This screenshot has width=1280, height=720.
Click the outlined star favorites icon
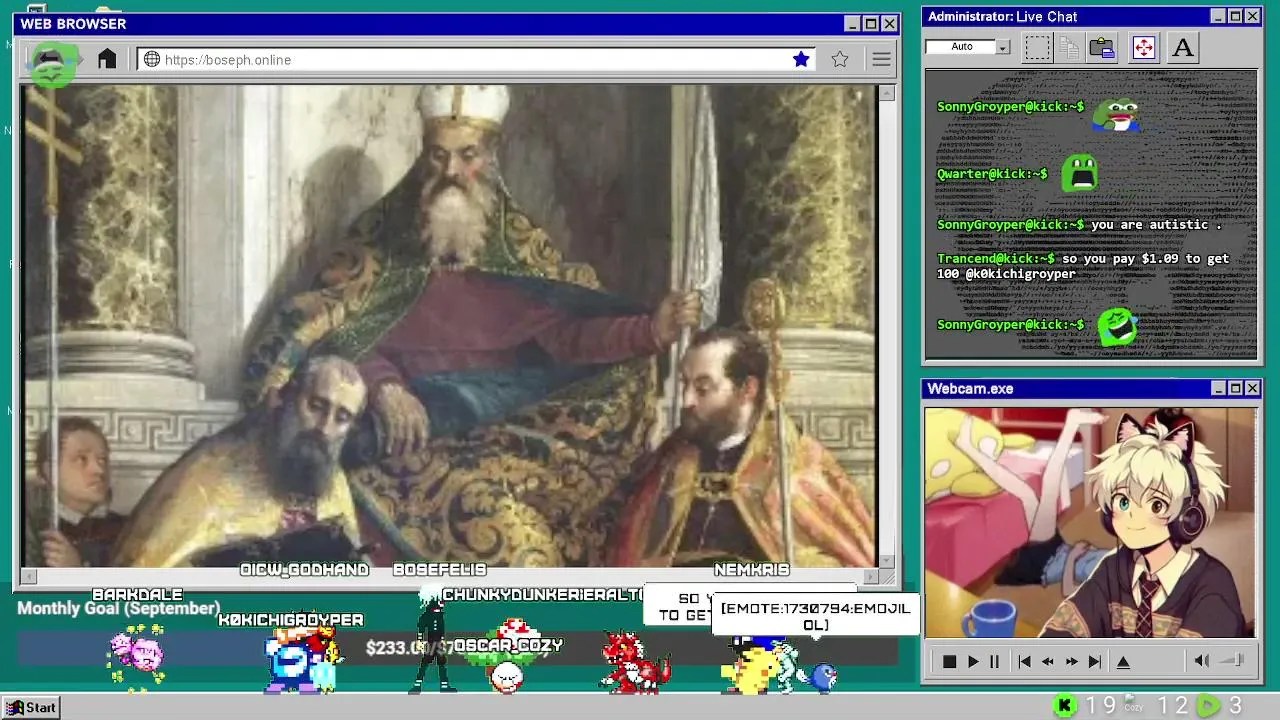pyautogui.click(x=840, y=59)
